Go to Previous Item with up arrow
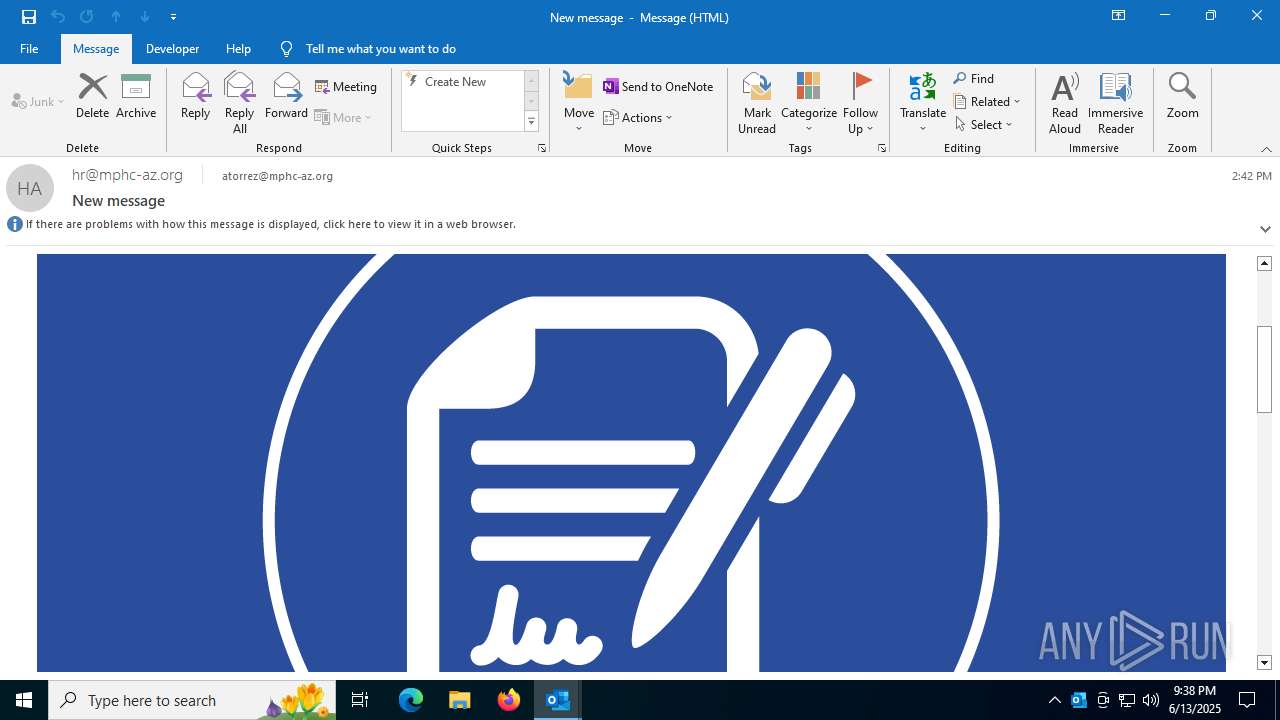The image size is (1280, 720). tap(116, 17)
